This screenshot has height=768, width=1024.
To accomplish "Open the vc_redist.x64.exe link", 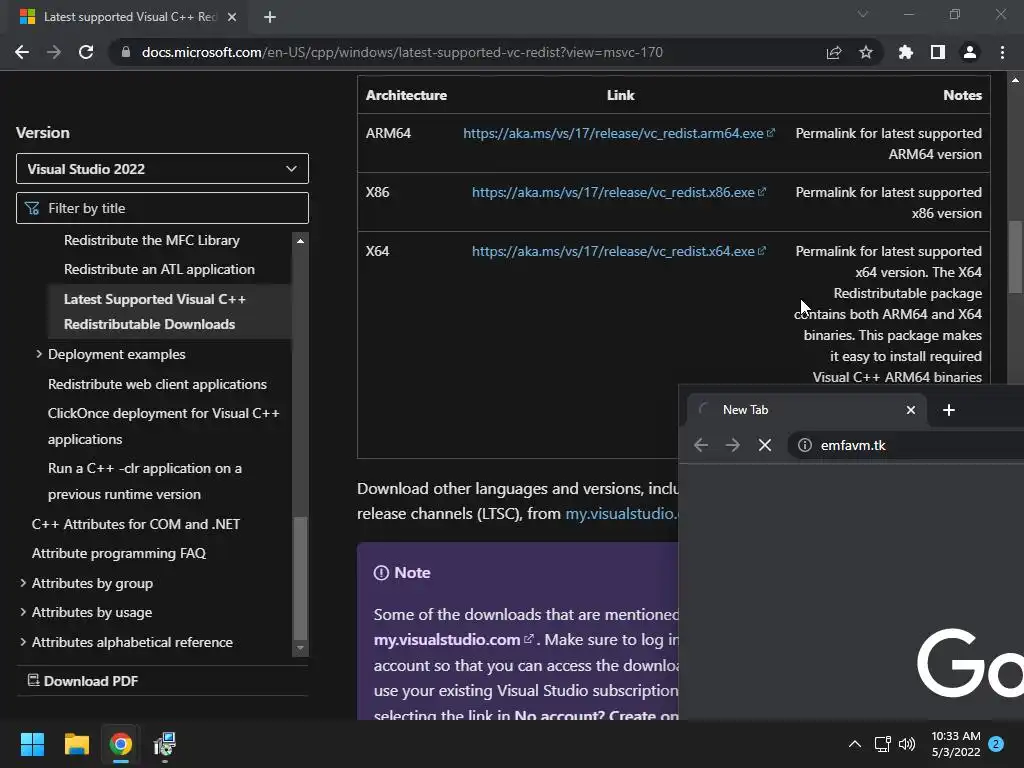I will [x=618, y=251].
